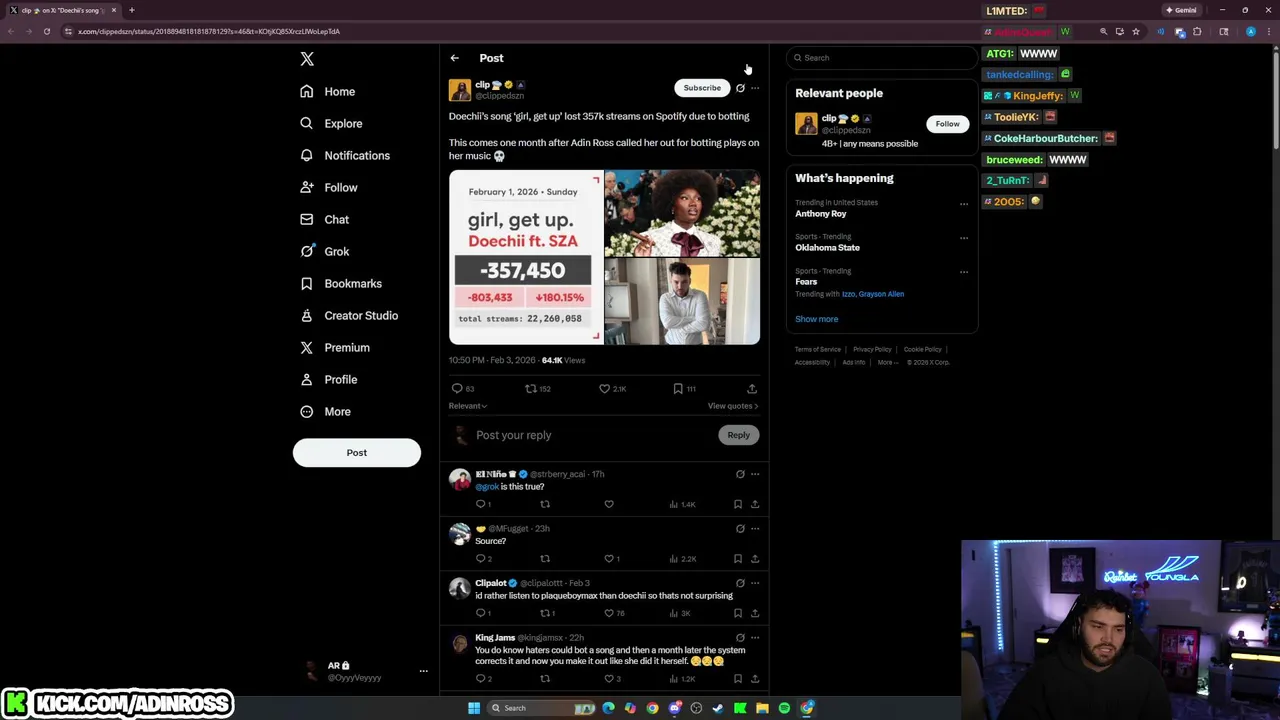The width and height of the screenshot is (1280, 720).
Task: Click the Creator Studio sidebar icon
Action: coord(307,315)
